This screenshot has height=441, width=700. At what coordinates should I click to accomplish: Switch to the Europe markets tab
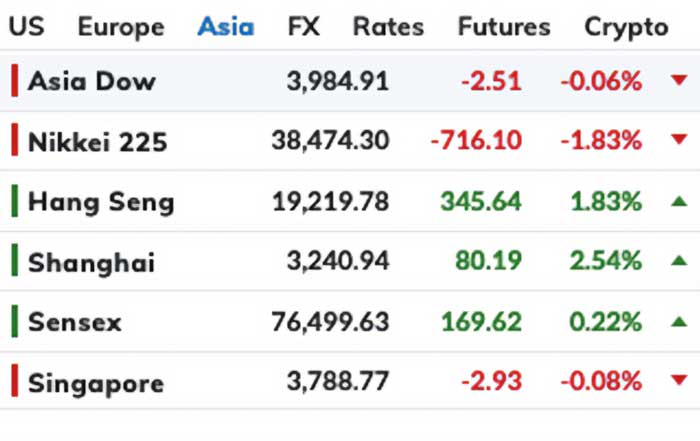[120, 26]
